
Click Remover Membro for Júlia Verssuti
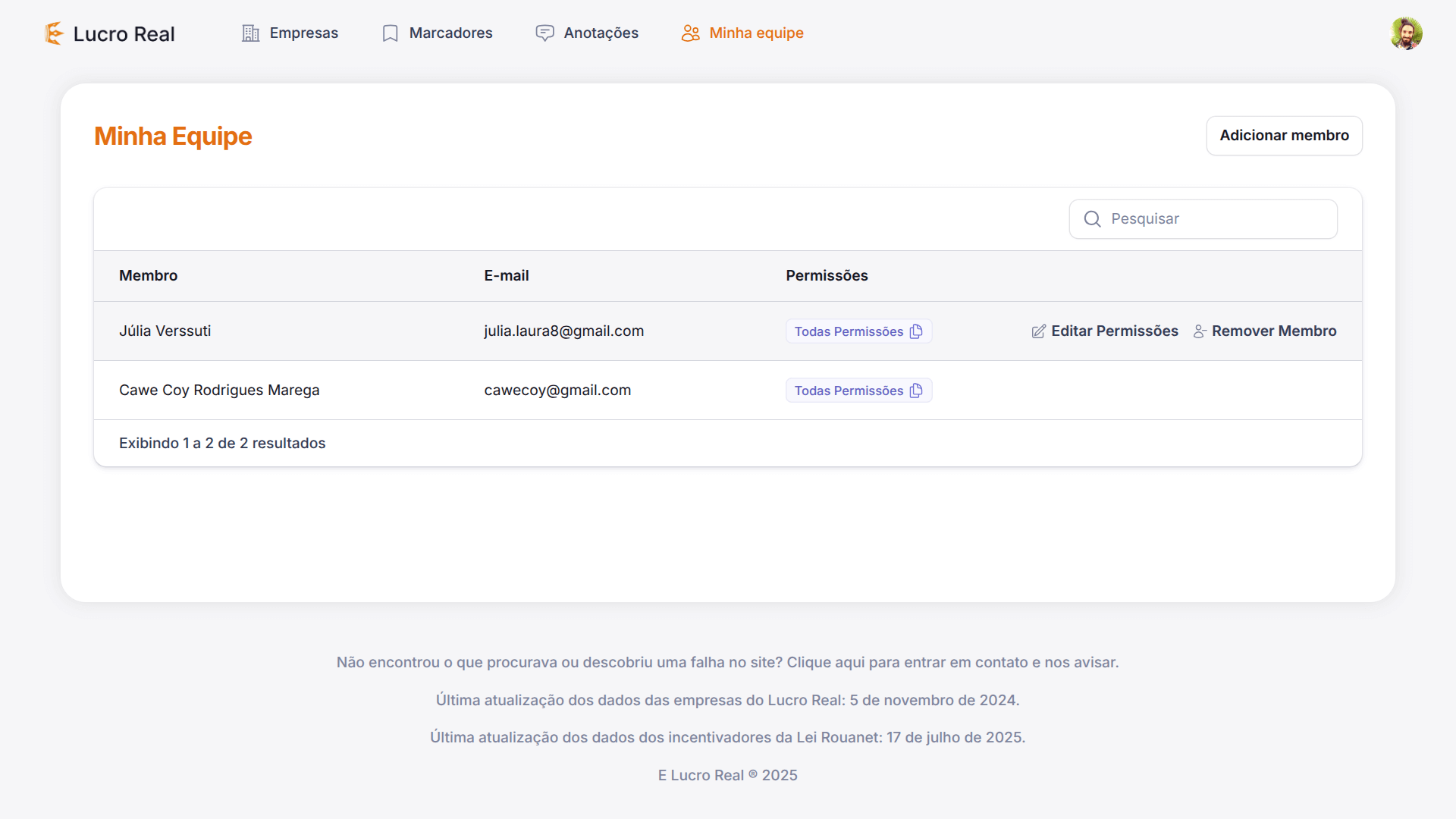[1273, 331]
